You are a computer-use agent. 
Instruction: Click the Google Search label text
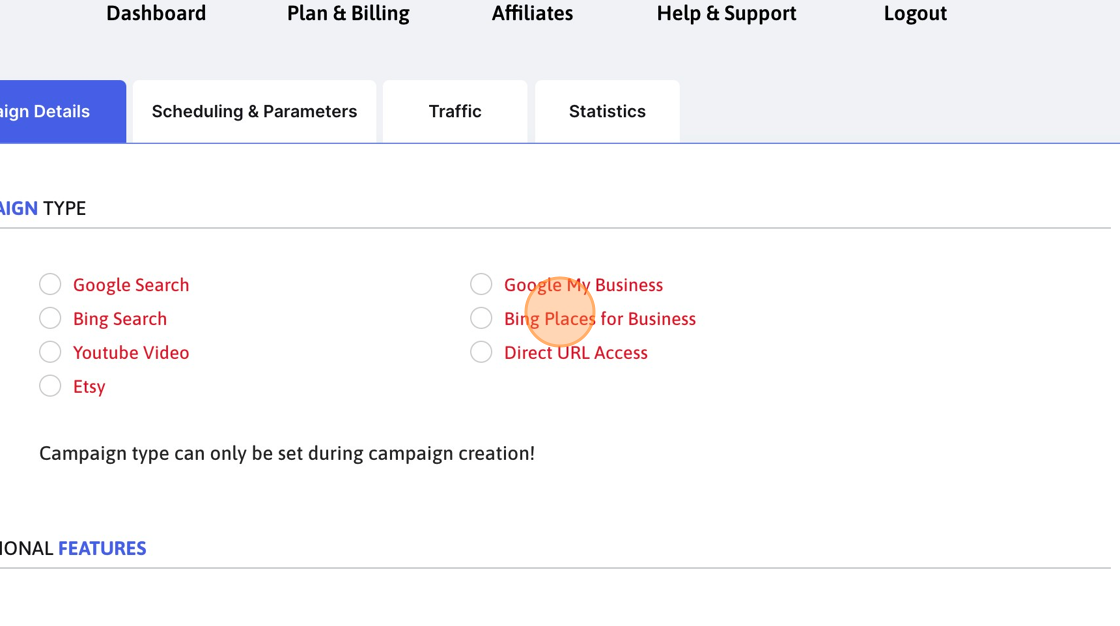tap(131, 285)
